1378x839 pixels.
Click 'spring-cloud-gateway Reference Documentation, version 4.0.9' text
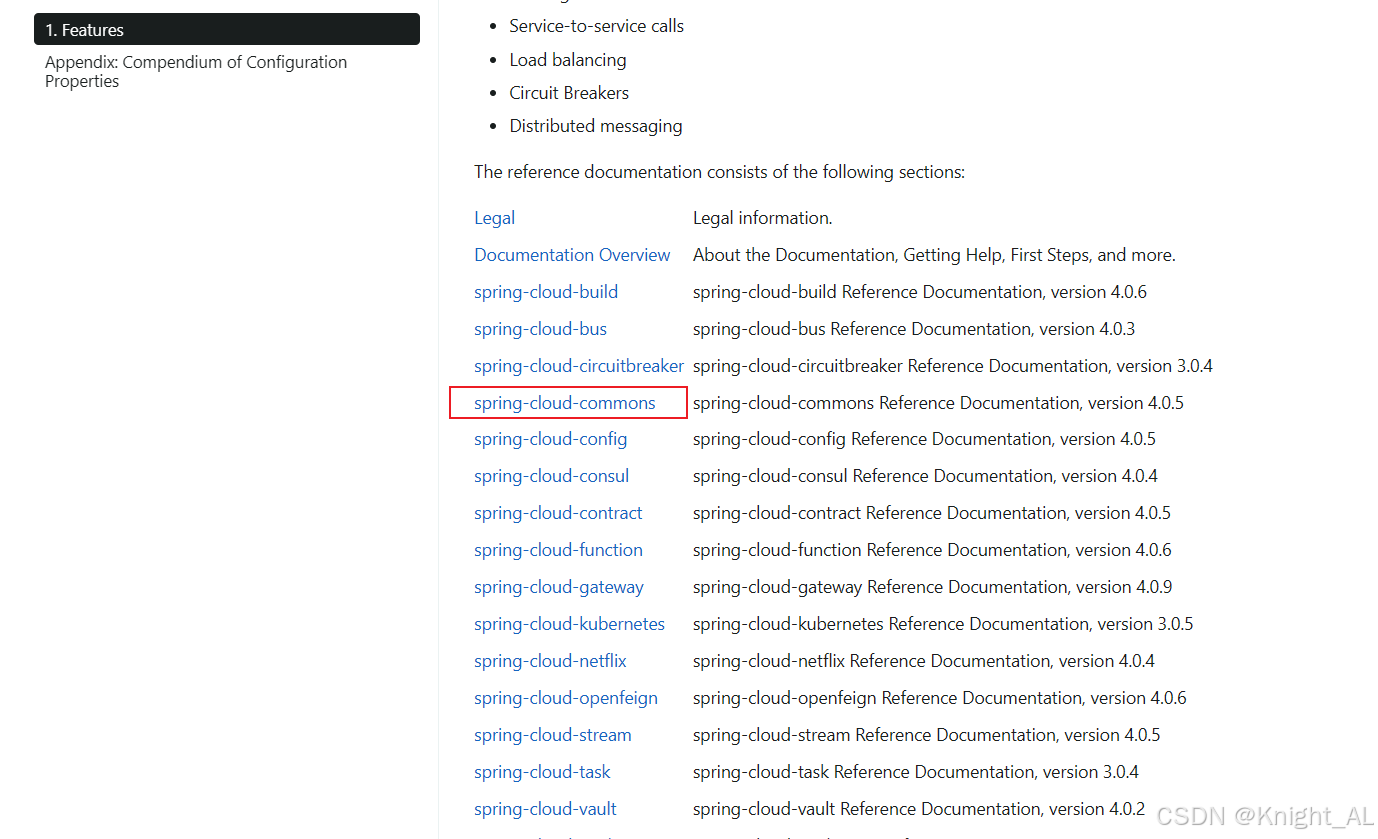933,587
